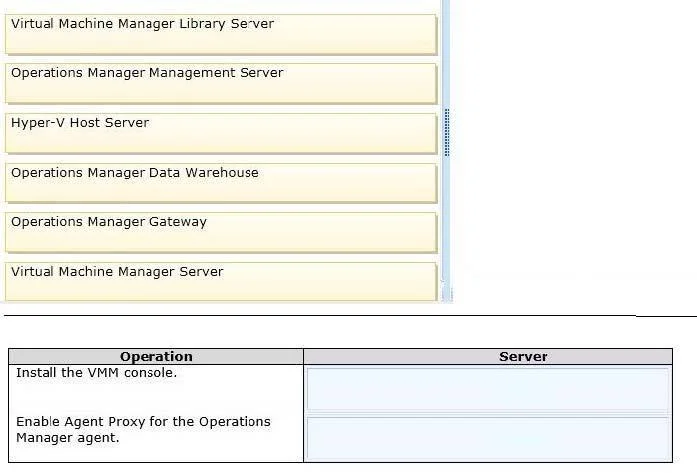
Task: Pick the Operations Manager Management Server option
Action: tap(221, 84)
